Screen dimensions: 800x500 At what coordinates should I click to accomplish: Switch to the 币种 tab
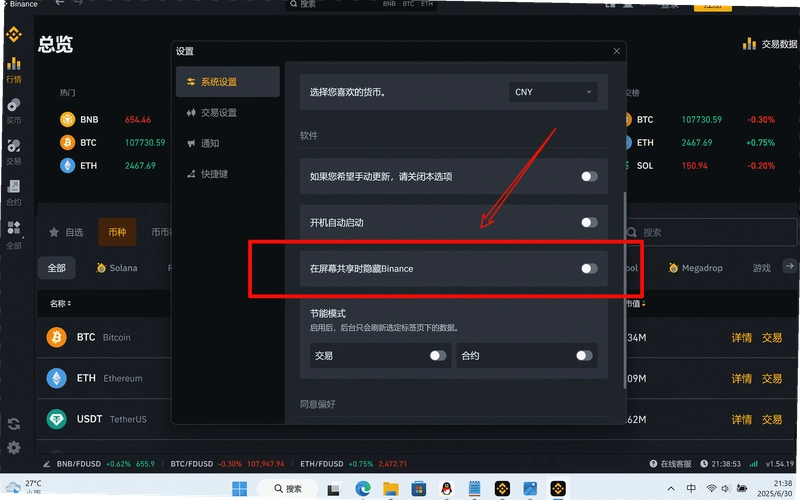coord(117,232)
